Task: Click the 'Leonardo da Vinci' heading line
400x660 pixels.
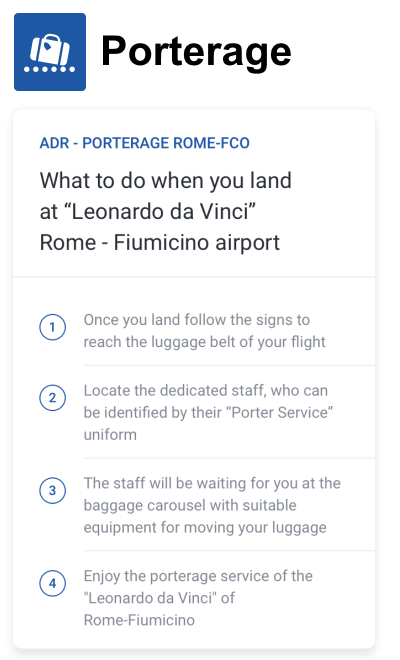Action: (x=148, y=212)
